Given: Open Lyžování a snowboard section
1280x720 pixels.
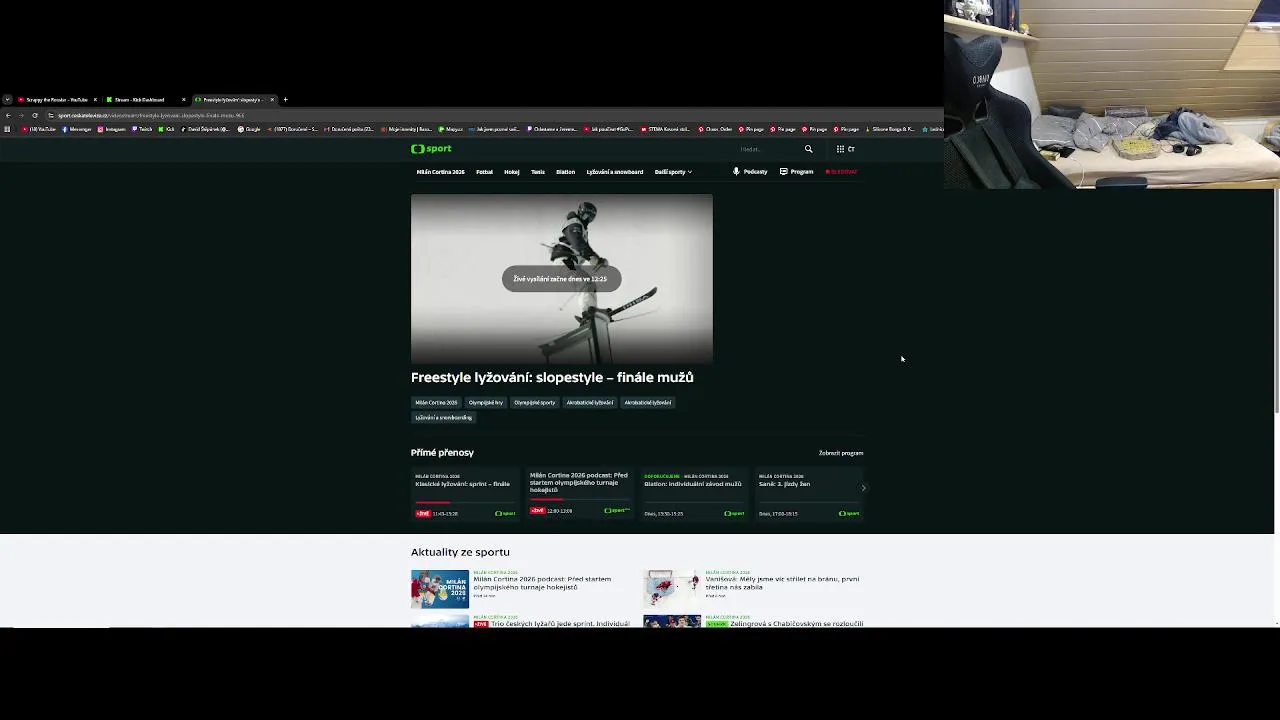Looking at the screenshot, I should pos(615,172).
